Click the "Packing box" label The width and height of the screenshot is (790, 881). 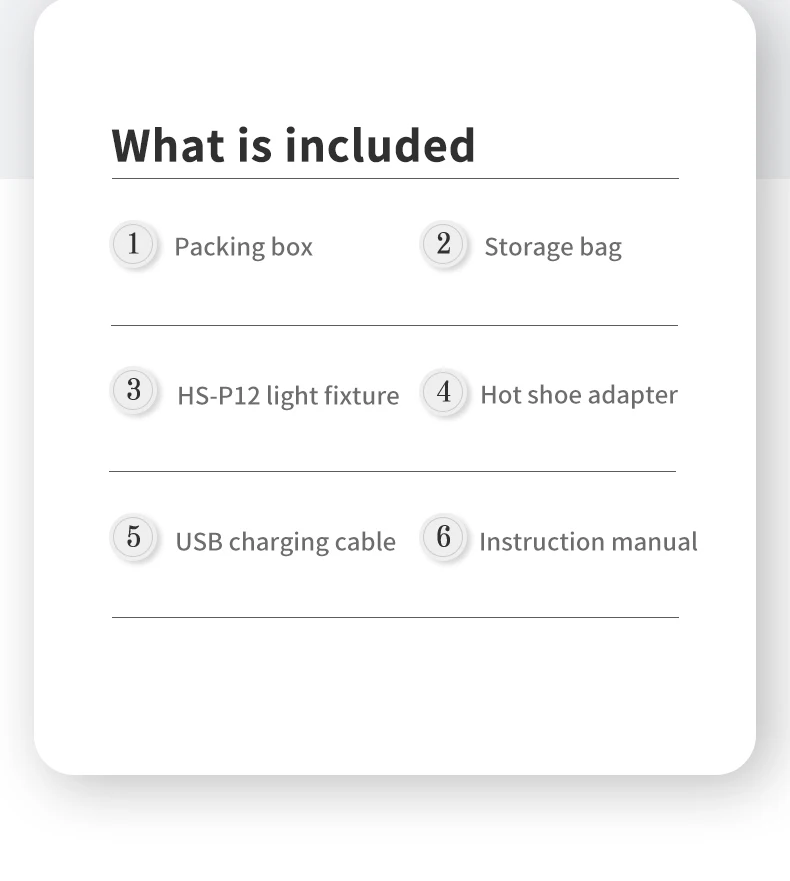tap(243, 247)
